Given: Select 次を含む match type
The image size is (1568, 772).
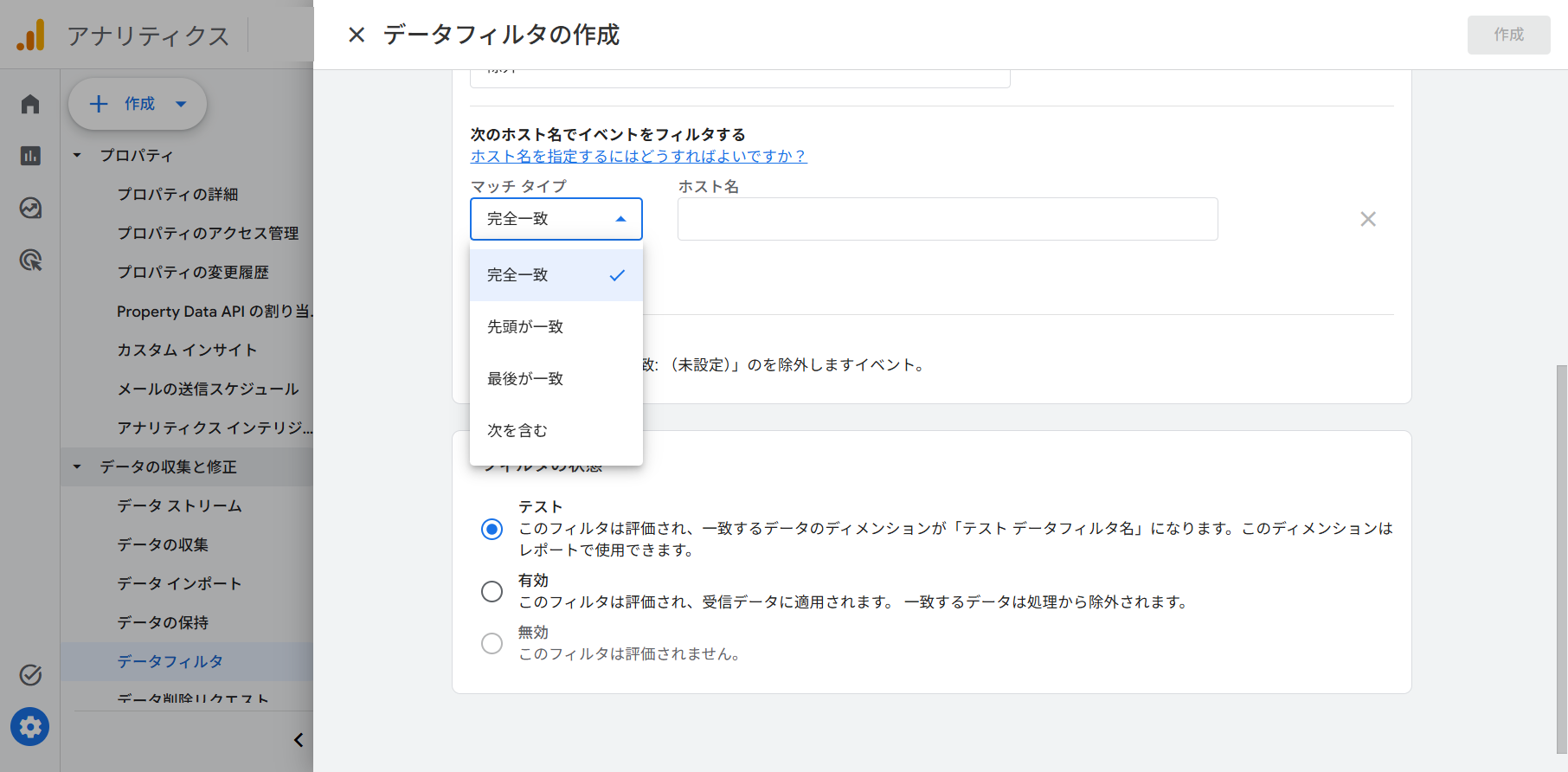Looking at the screenshot, I should click(556, 431).
